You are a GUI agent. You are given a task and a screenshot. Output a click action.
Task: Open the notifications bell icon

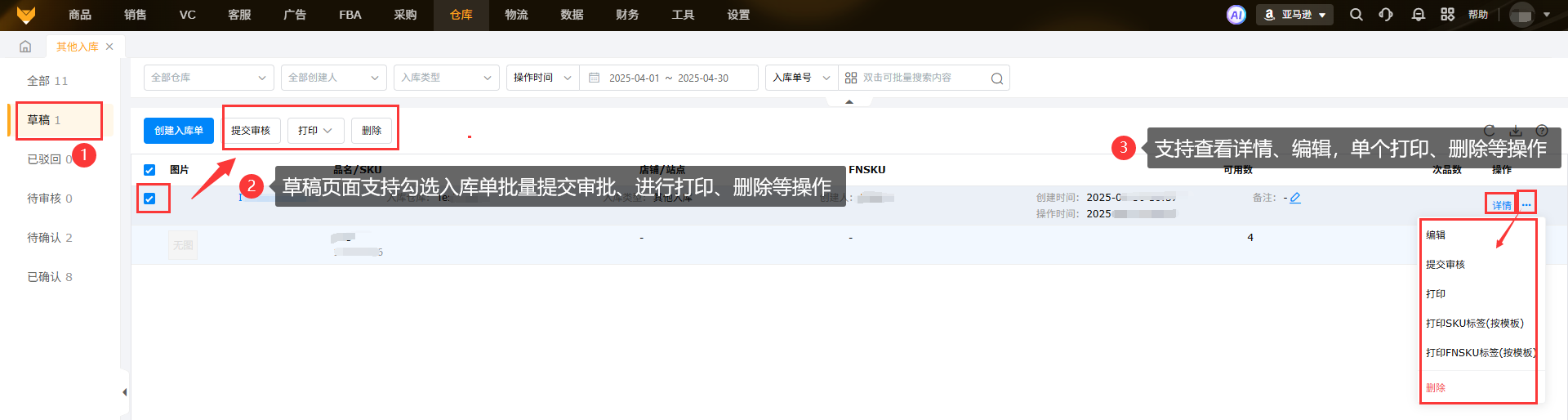(1418, 15)
